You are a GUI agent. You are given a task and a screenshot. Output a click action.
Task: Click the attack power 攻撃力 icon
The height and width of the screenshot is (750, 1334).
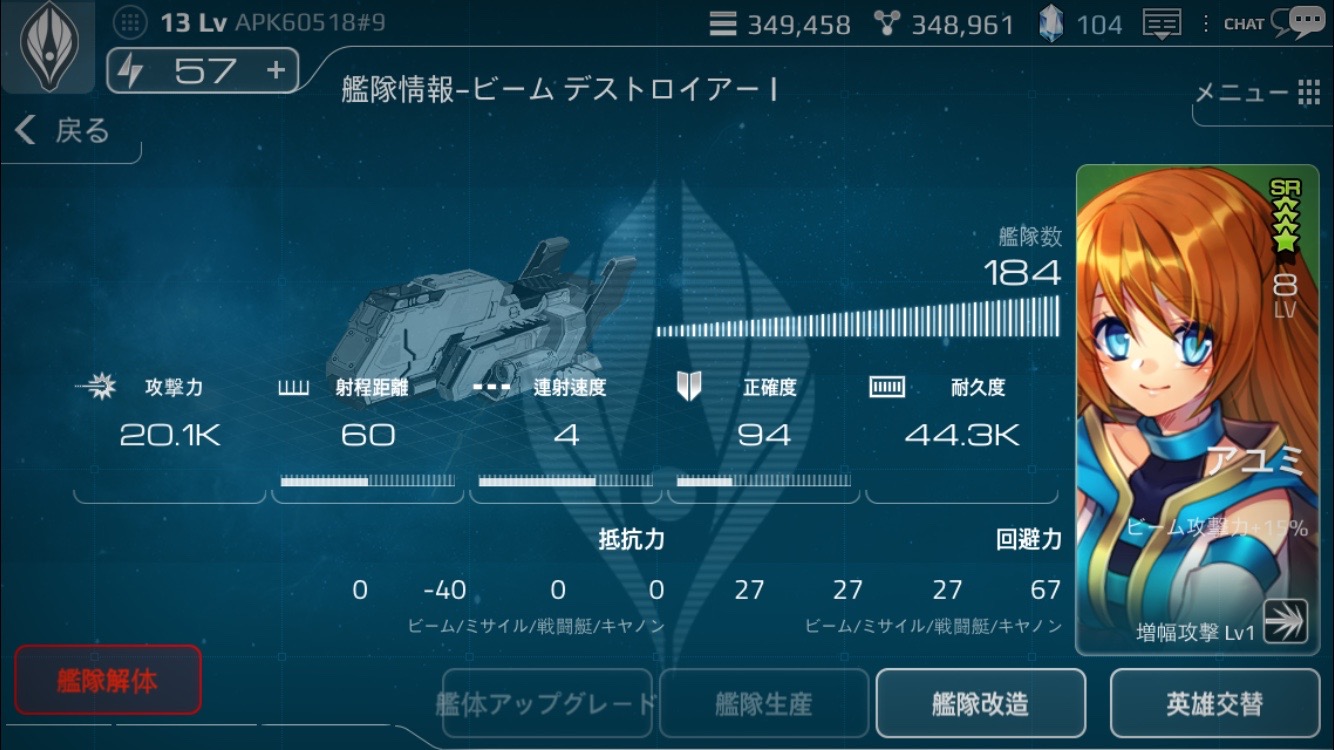tap(97, 387)
